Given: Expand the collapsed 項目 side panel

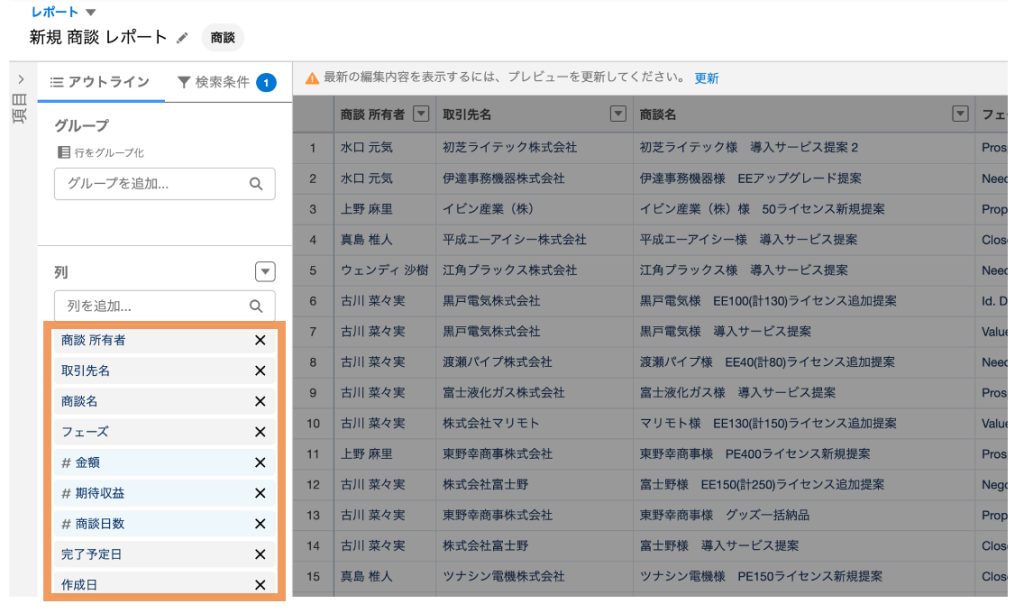Looking at the screenshot, I should [21, 79].
